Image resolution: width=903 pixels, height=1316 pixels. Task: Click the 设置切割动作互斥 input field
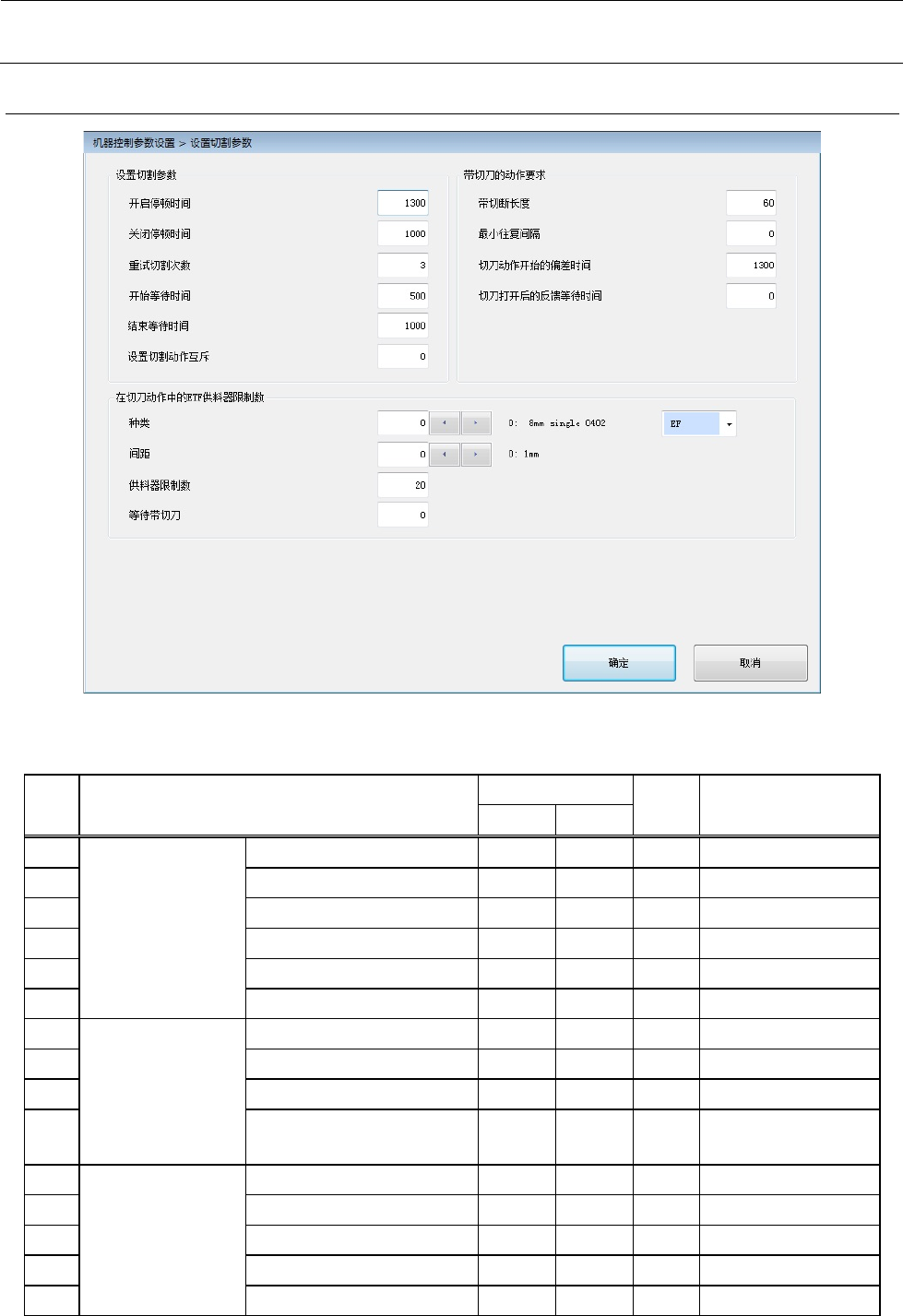pyautogui.click(x=403, y=356)
